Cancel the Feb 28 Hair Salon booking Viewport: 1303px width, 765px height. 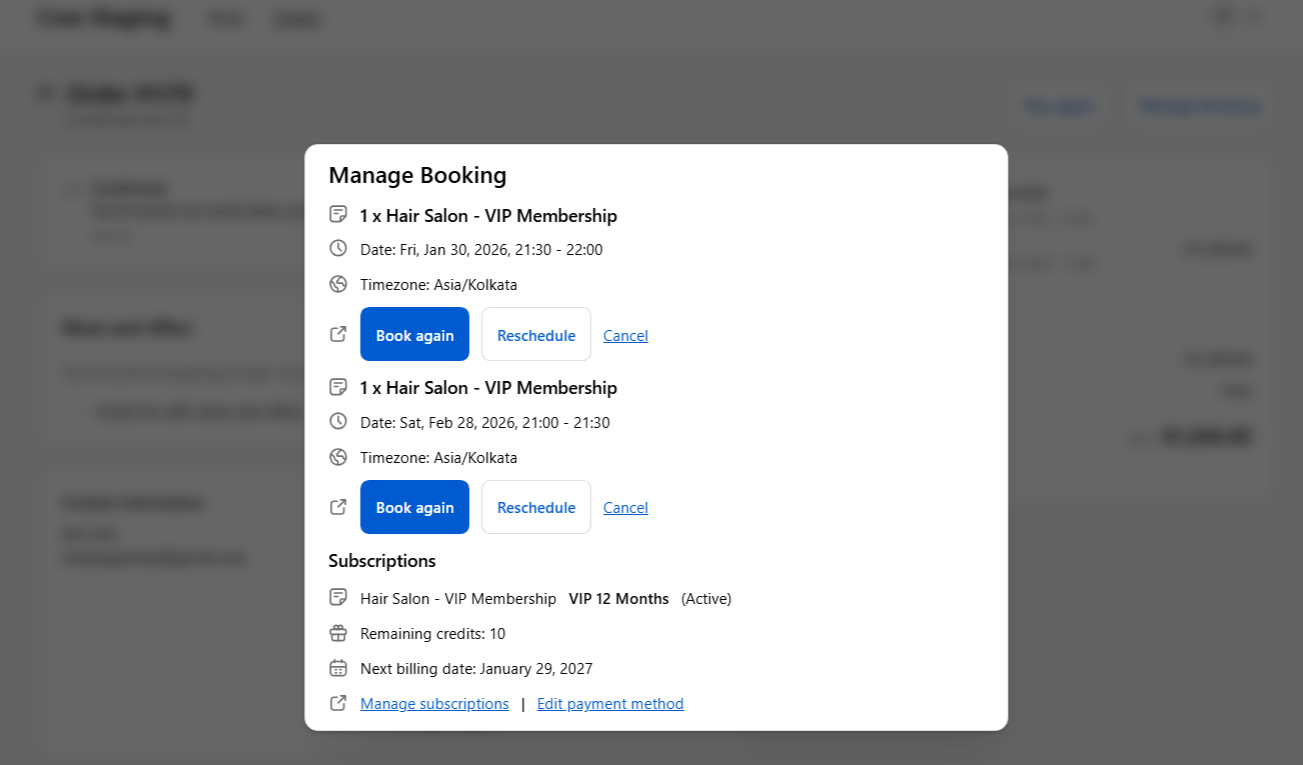[x=625, y=508]
